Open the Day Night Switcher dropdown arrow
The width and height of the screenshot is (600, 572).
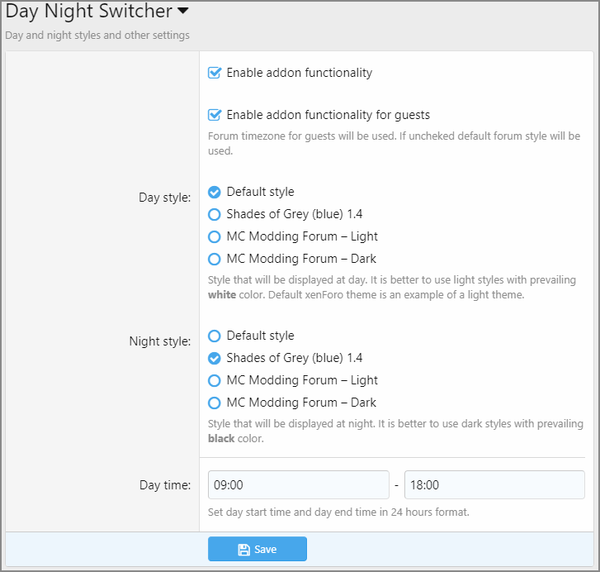coord(183,11)
